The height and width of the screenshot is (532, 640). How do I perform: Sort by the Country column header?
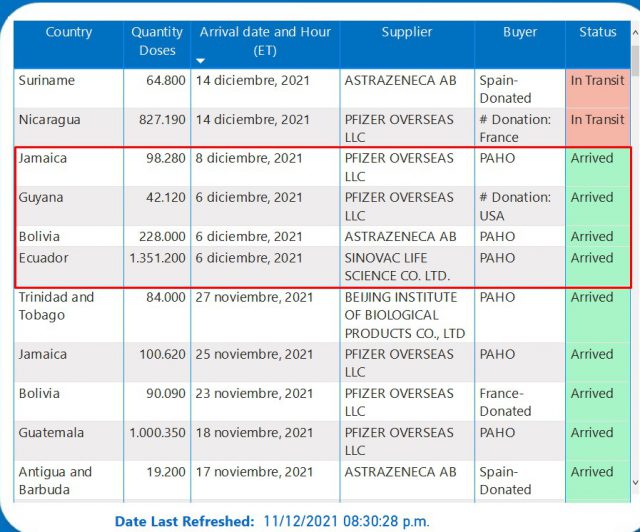click(x=68, y=32)
